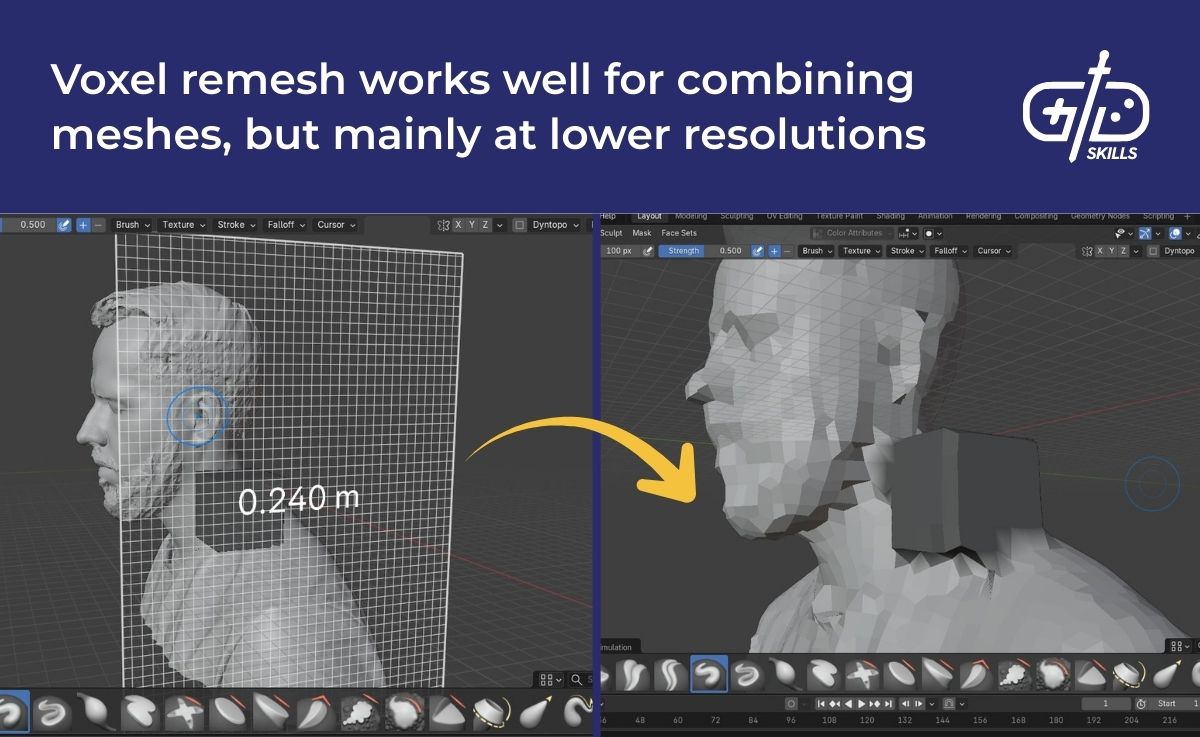This screenshot has height=737, width=1200.
Task: Open the viewport shading sphere icon
Action: [1175, 233]
